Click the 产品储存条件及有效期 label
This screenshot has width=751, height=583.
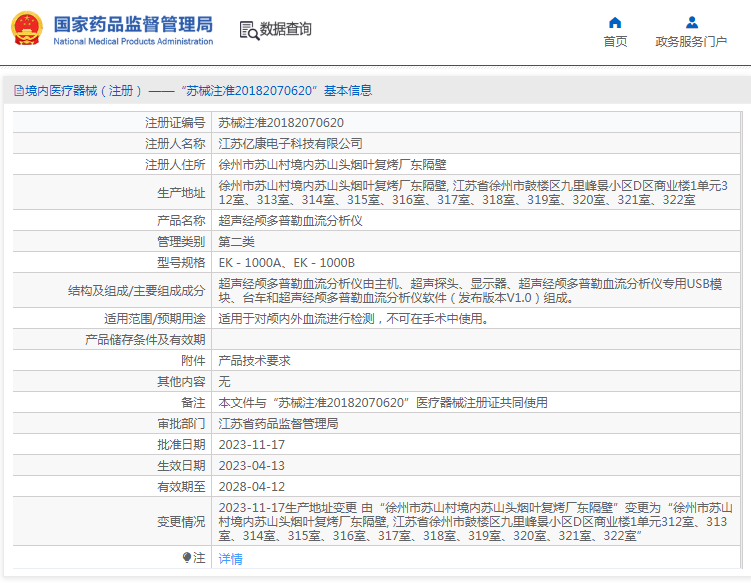point(145,340)
